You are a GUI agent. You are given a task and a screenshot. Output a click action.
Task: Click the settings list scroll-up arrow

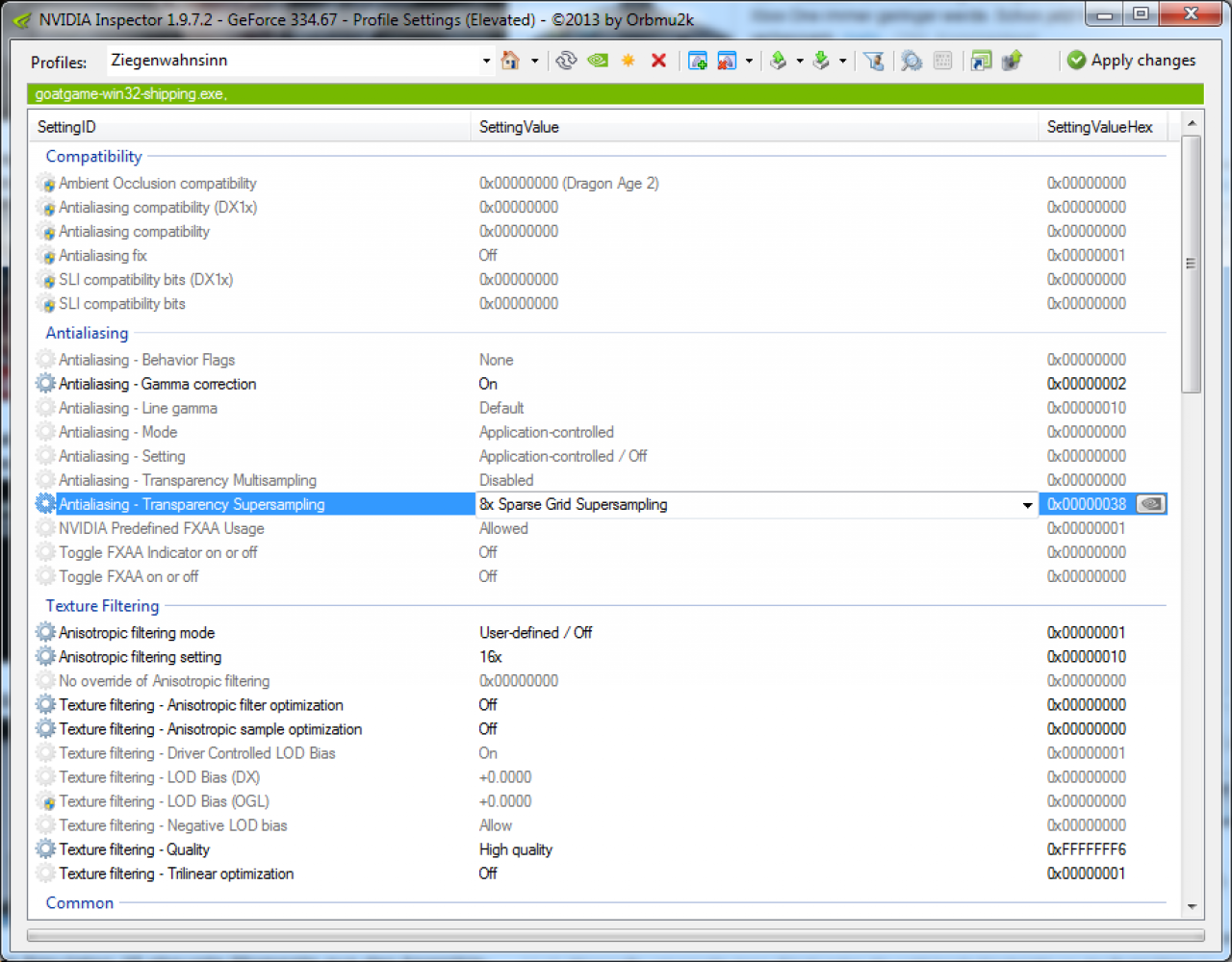[1192, 123]
